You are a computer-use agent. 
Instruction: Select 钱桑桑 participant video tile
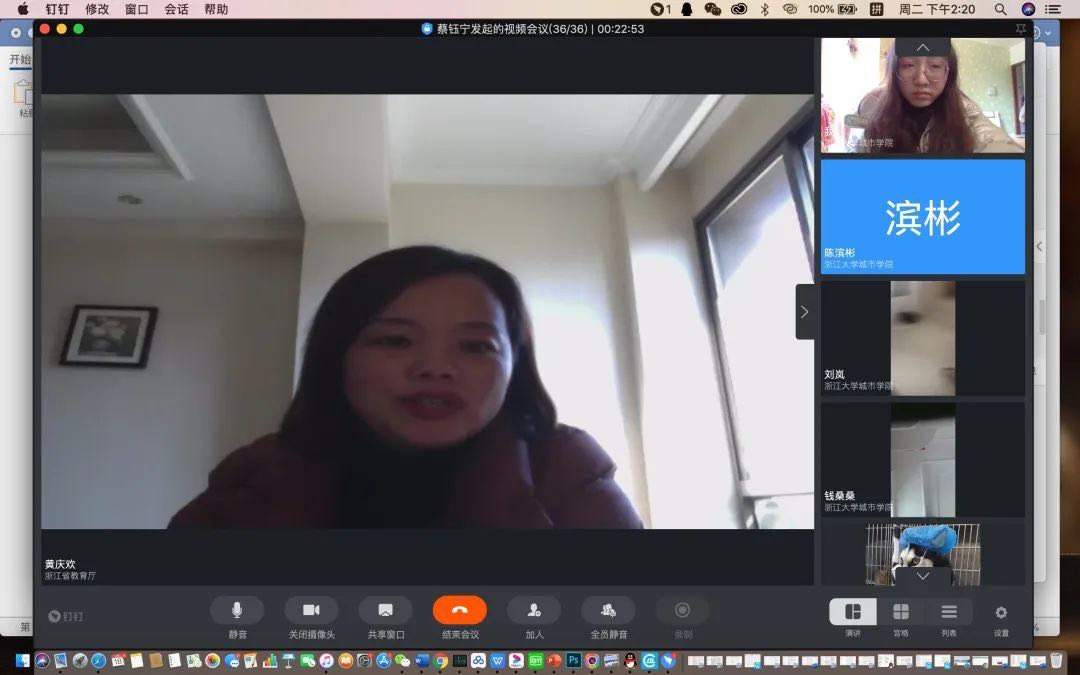(x=923, y=459)
